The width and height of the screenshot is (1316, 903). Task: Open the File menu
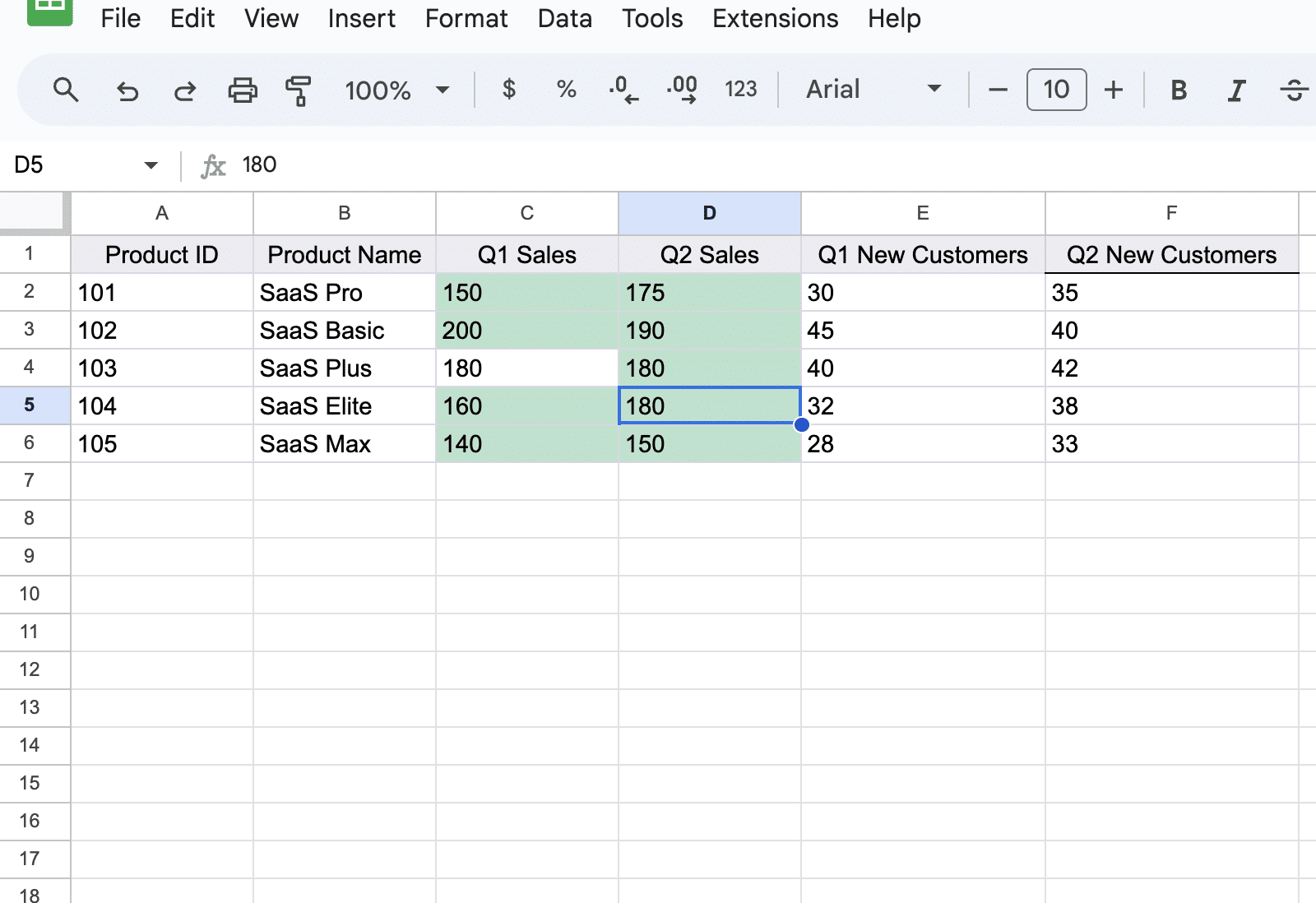[x=120, y=18]
